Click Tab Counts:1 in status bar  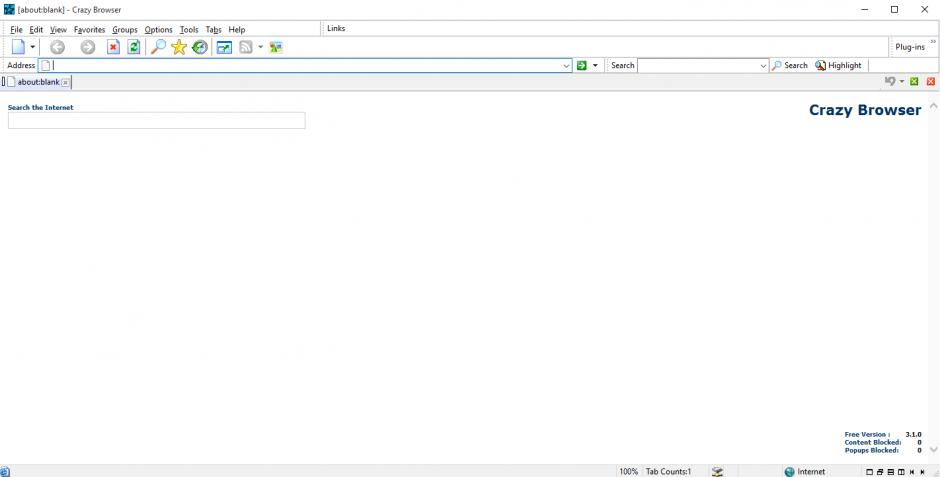(x=668, y=472)
